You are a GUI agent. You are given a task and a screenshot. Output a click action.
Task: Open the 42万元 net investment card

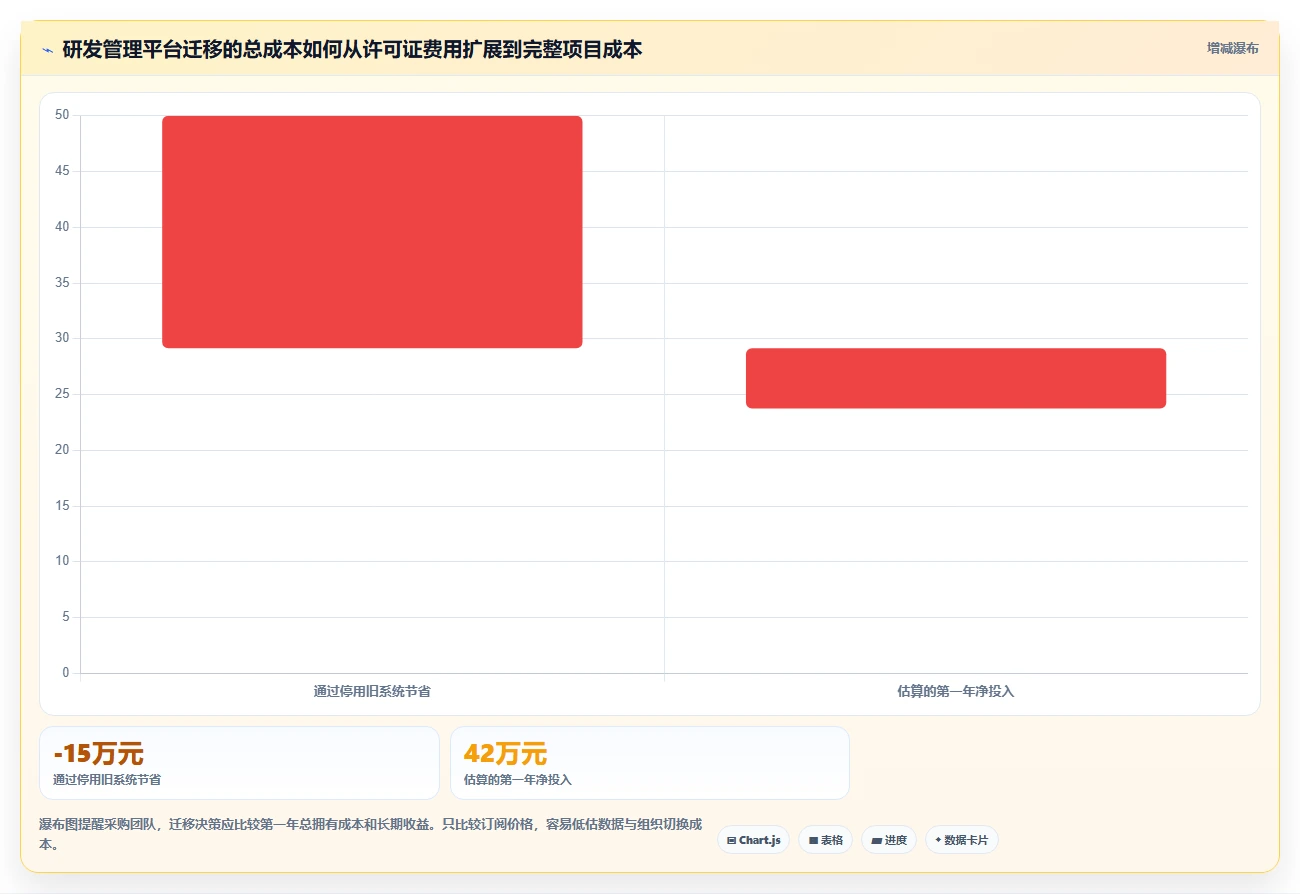coord(650,763)
